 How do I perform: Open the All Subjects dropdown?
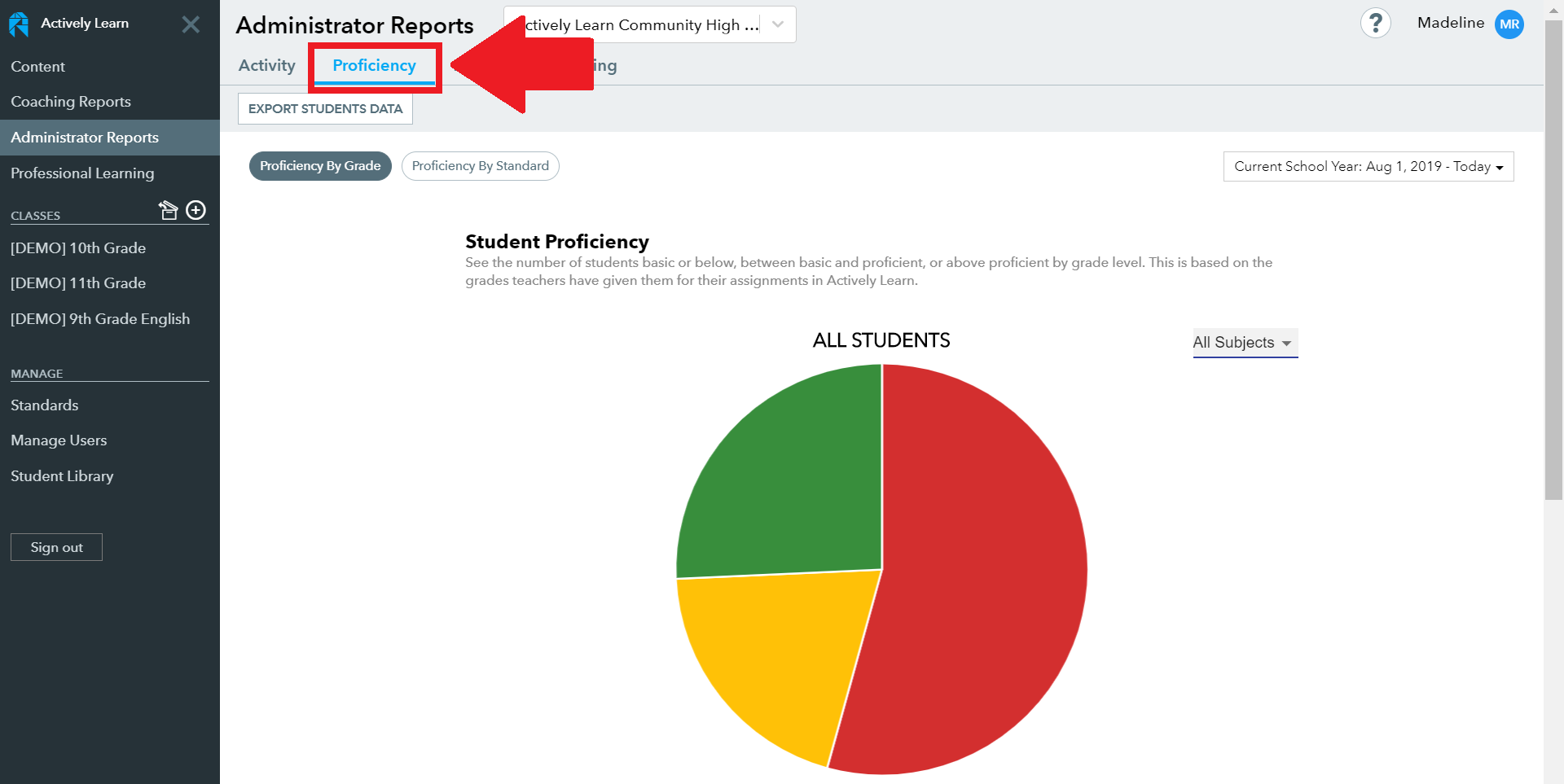[x=1244, y=342]
